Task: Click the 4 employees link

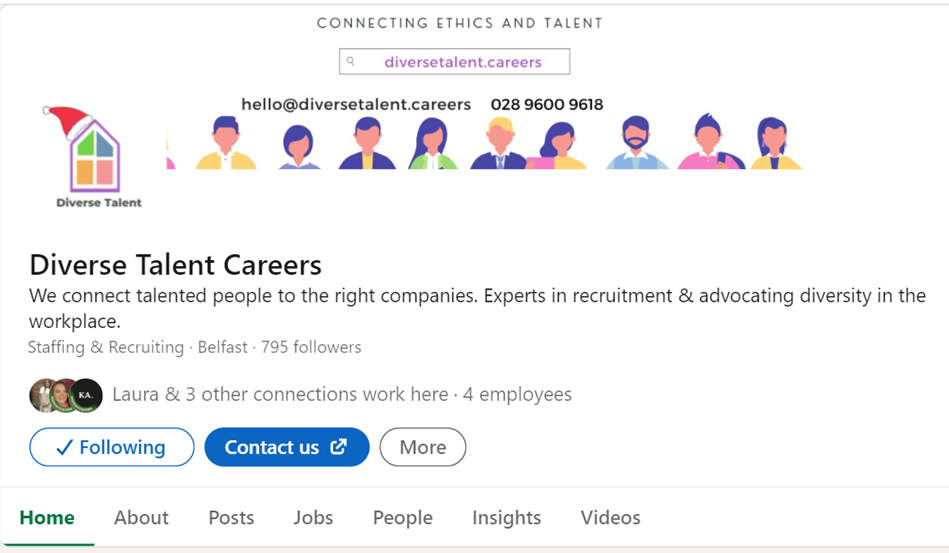Action: point(517,394)
